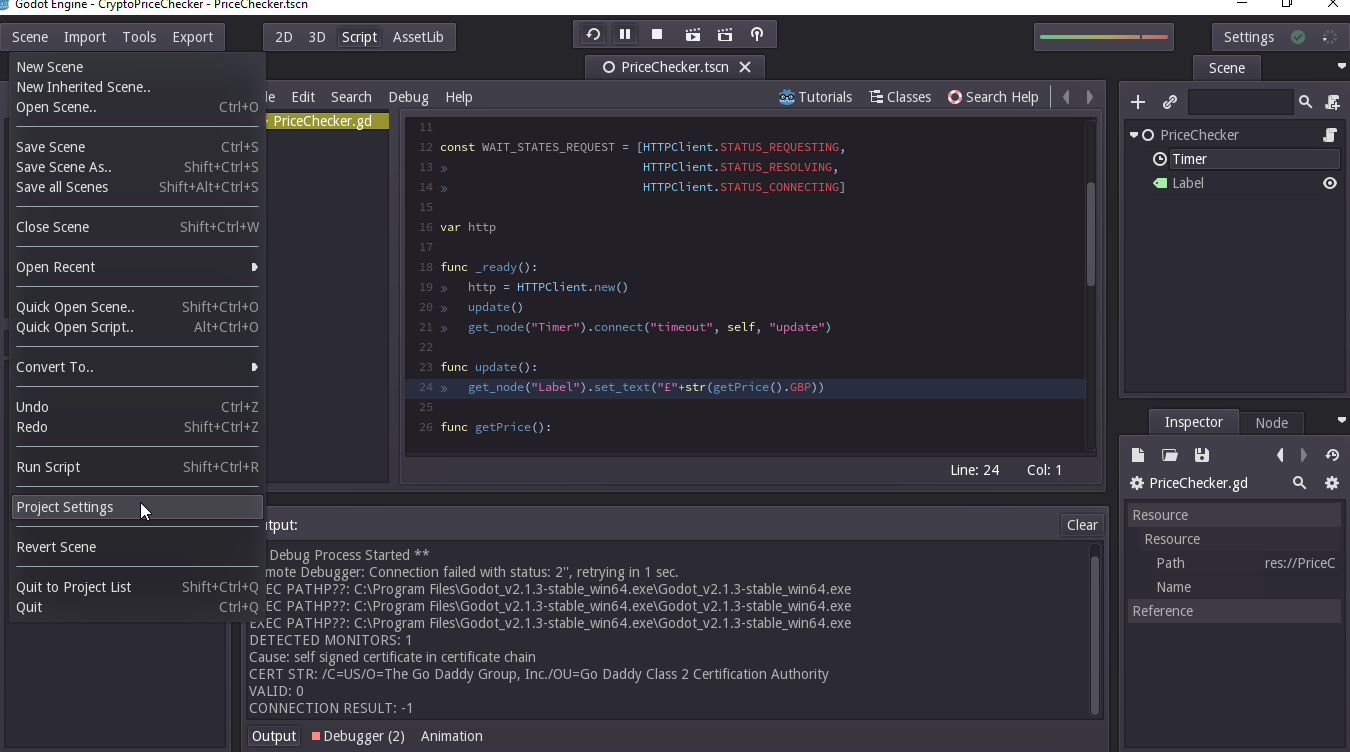The height and width of the screenshot is (752, 1350).
Task: Click the scene tree filter search field
Action: (x=1240, y=102)
